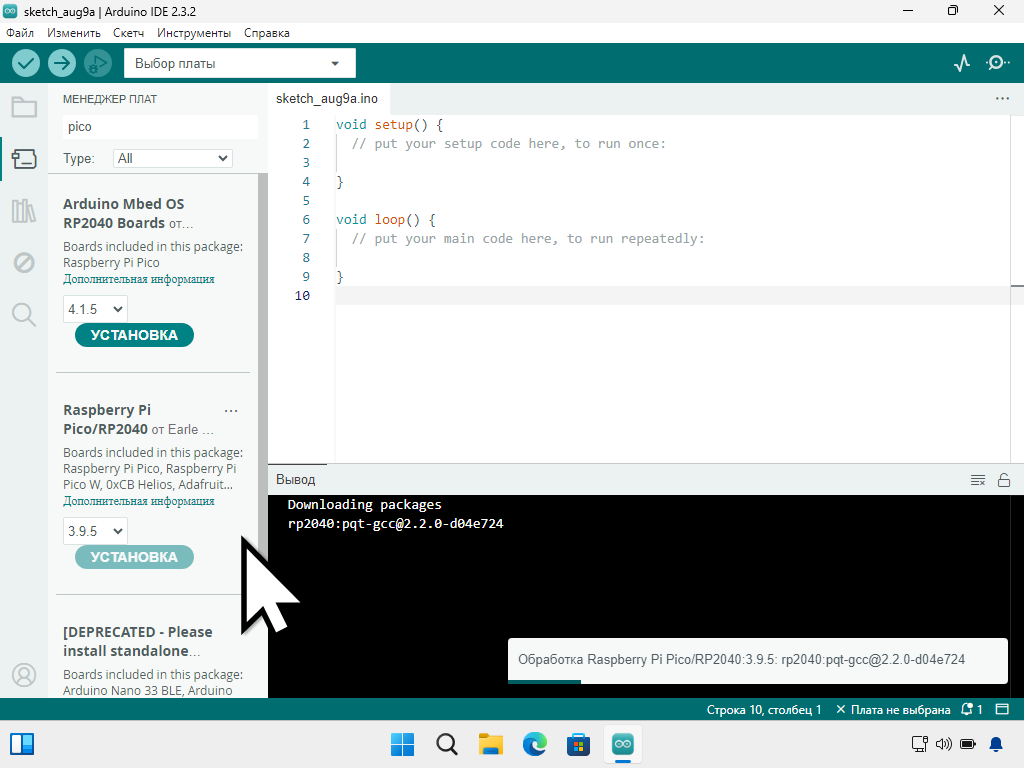Screen dimensions: 1024x768
Task: Open the Скетч menu
Action: [x=128, y=33]
